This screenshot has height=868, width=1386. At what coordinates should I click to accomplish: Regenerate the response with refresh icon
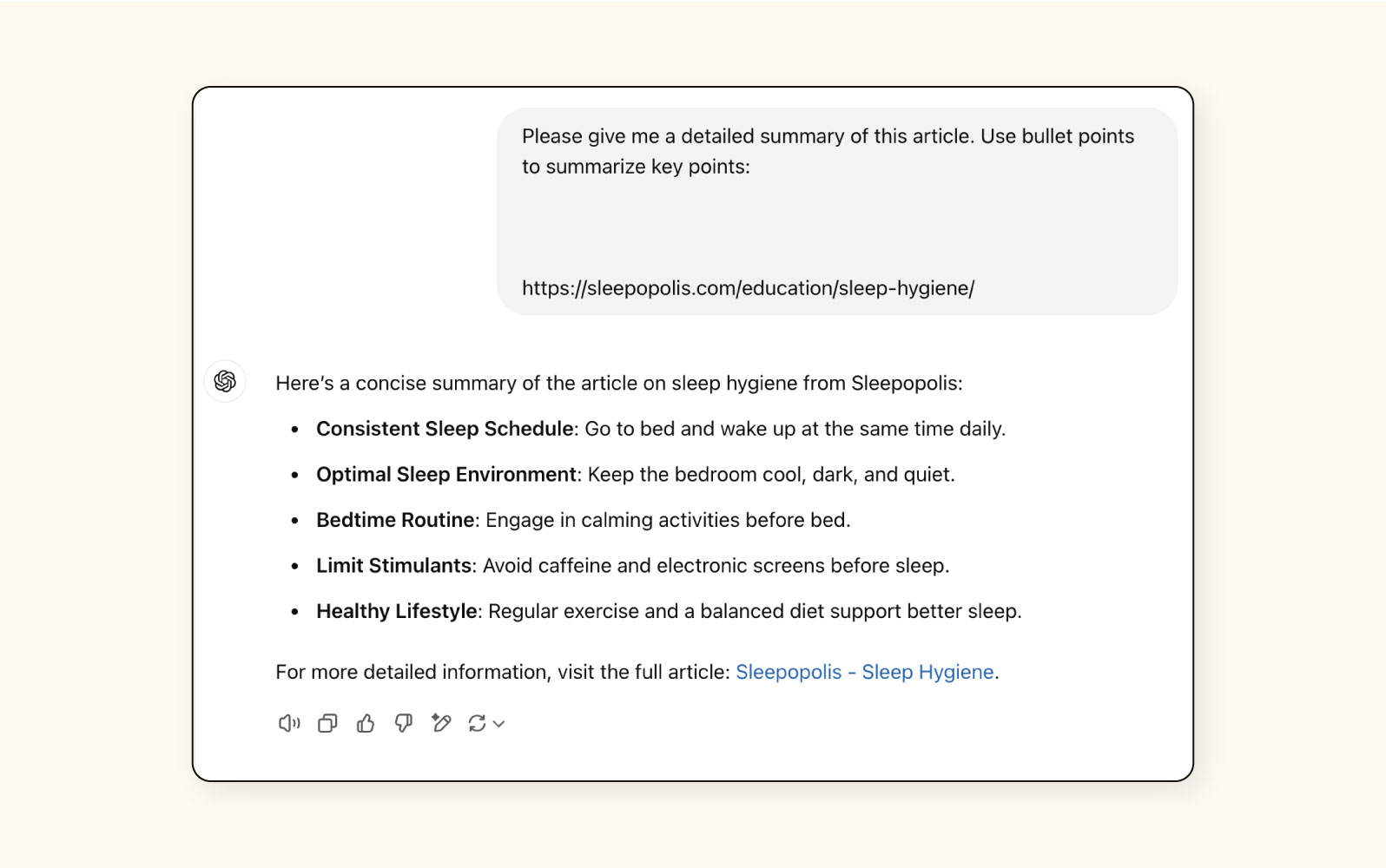[x=477, y=723]
